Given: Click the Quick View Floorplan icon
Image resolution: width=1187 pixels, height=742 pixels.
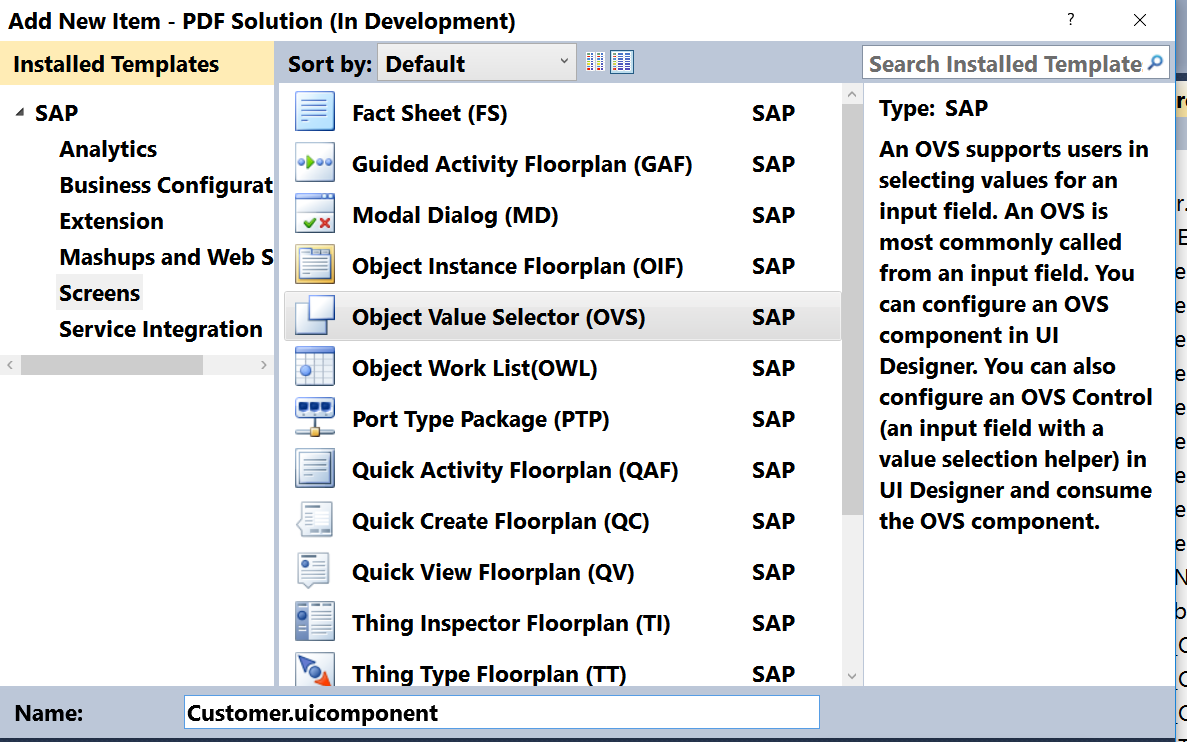Looking at the screenshot, I should [314, 571].
